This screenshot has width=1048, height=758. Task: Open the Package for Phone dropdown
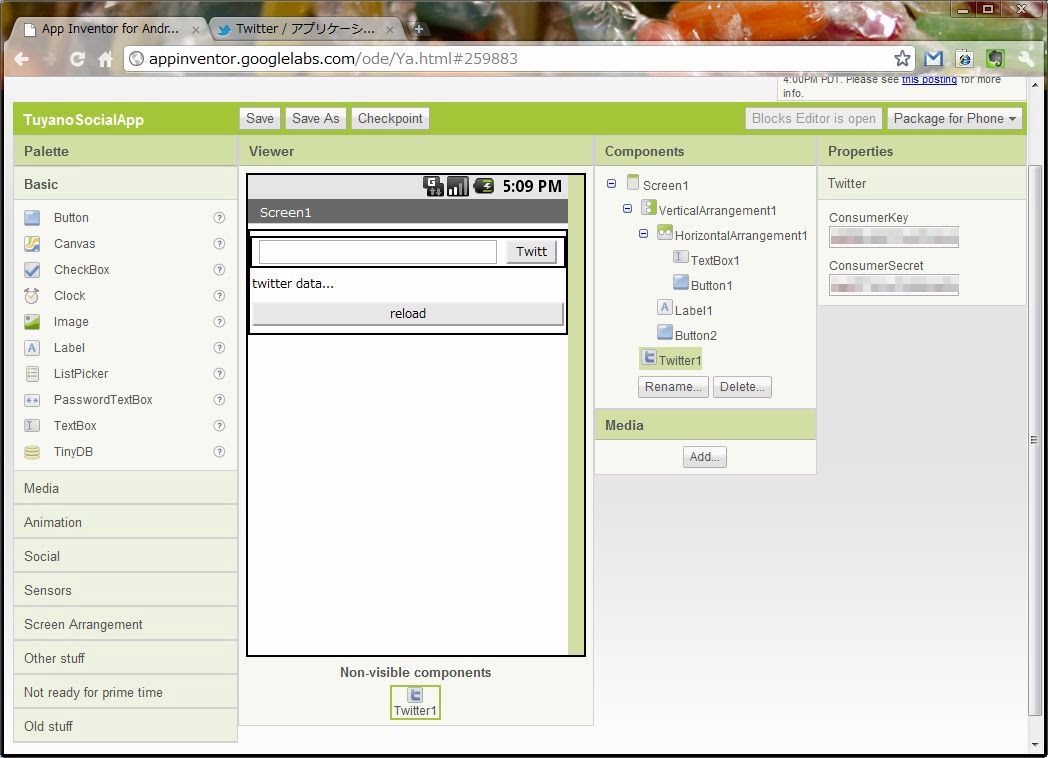[x=954, y=119]
